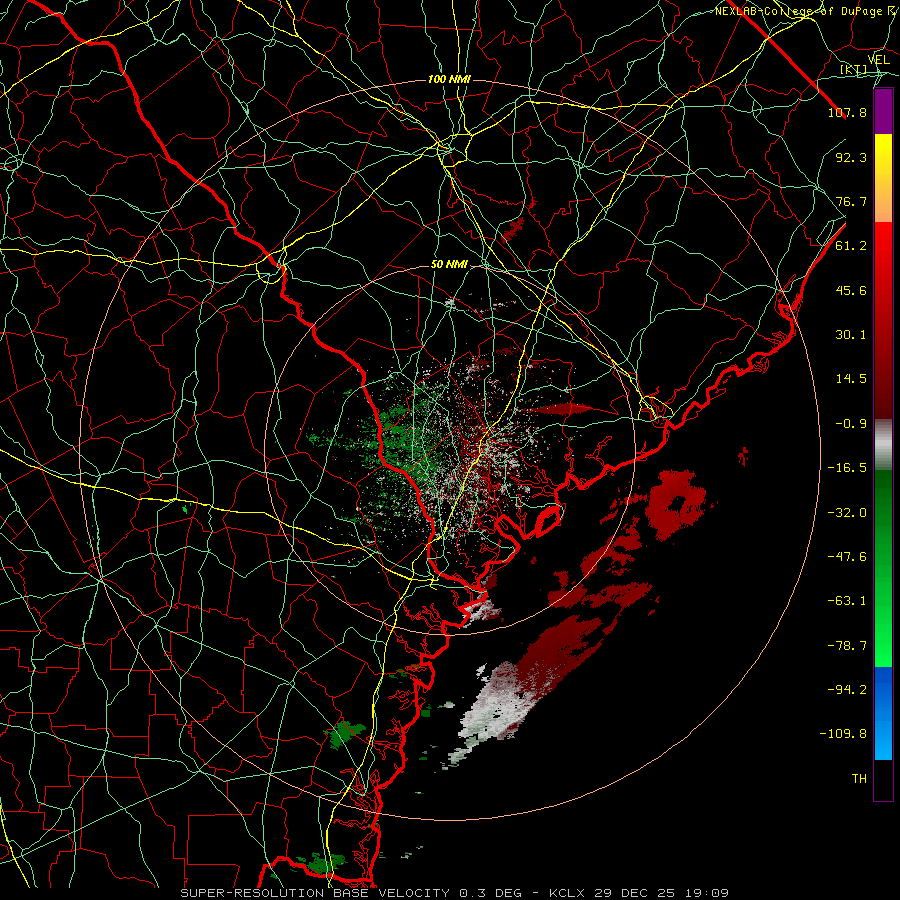
Task: Click the 92.3 velocity scale value
Action: coord(851,157)
